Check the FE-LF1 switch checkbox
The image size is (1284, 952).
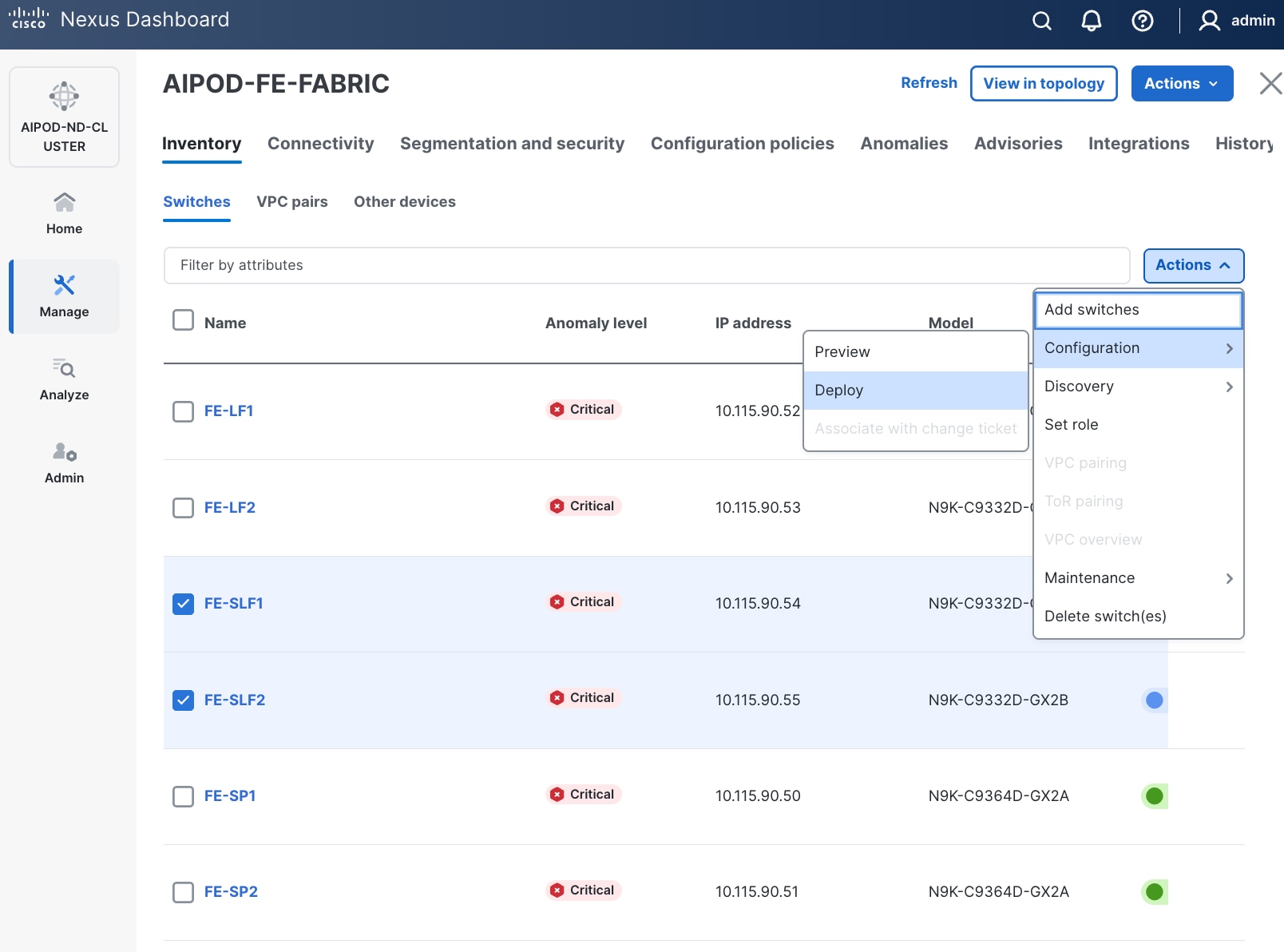click(x=184, y=411)
